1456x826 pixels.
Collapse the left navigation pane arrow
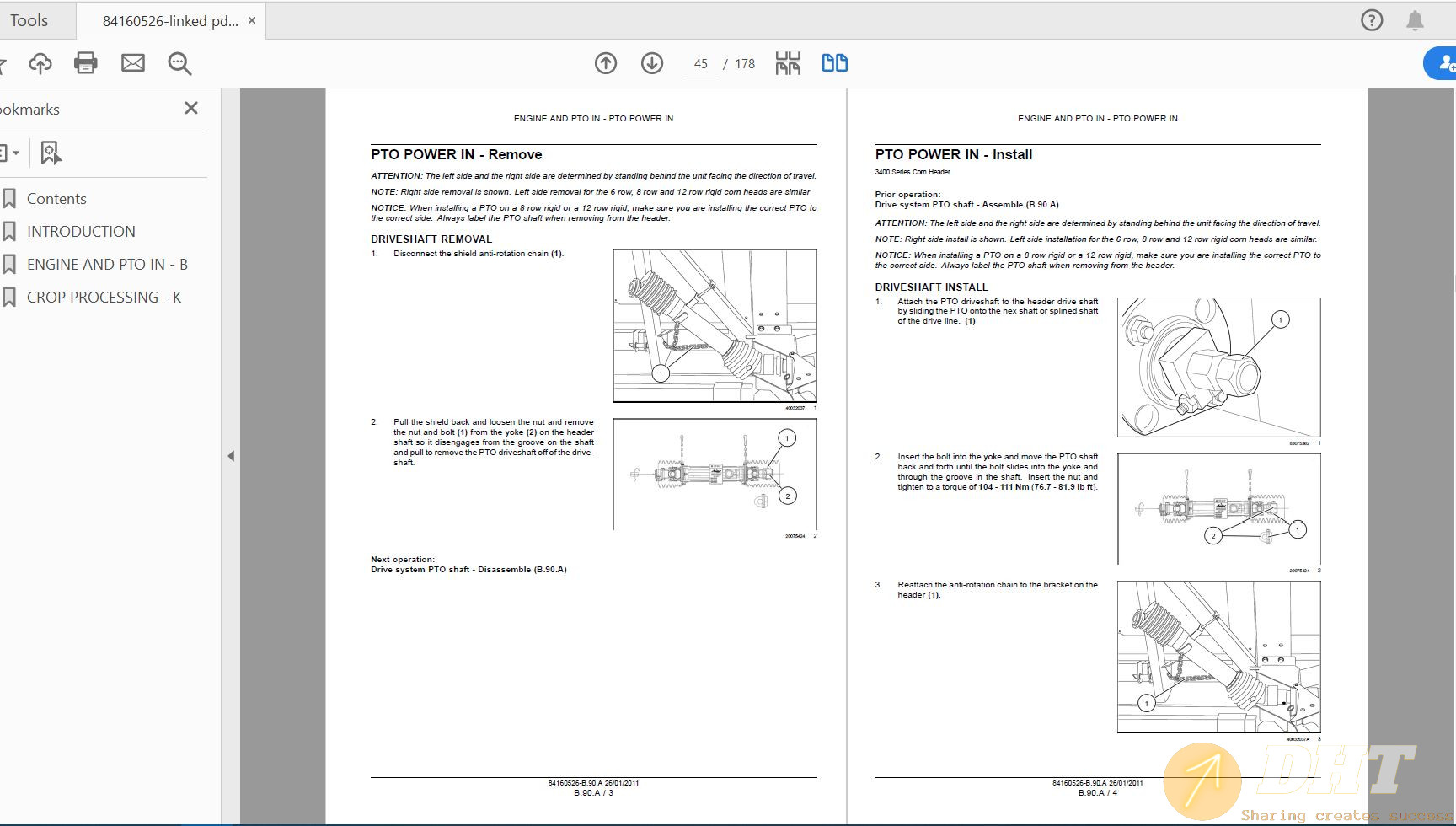click(231, 456)
